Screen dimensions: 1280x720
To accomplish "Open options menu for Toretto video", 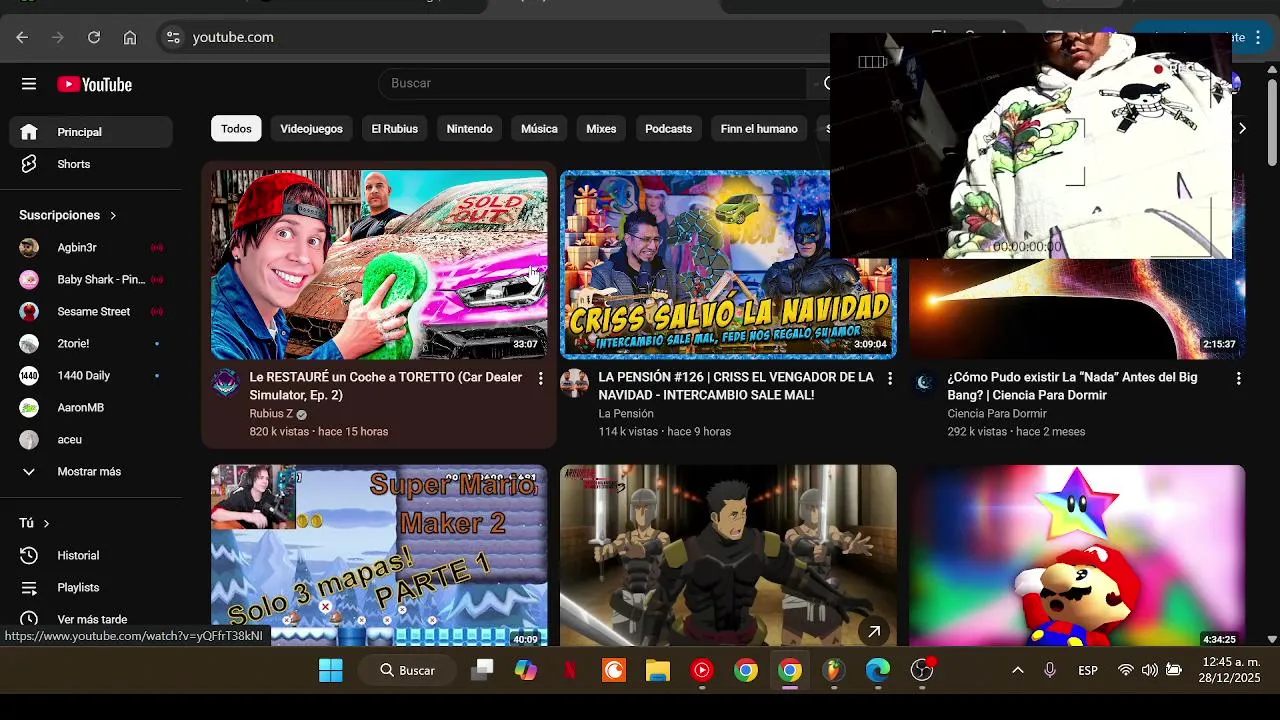I will 540,378.
